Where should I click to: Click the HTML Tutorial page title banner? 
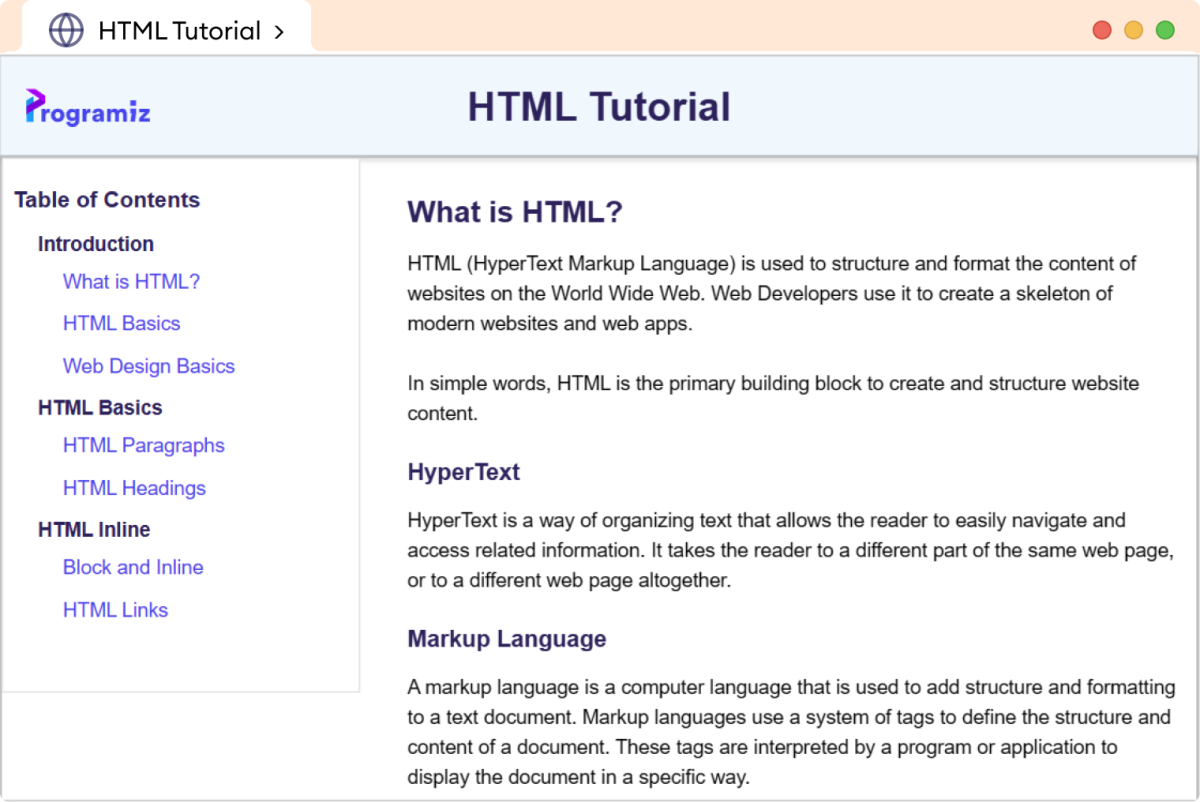tap(599, 107)
